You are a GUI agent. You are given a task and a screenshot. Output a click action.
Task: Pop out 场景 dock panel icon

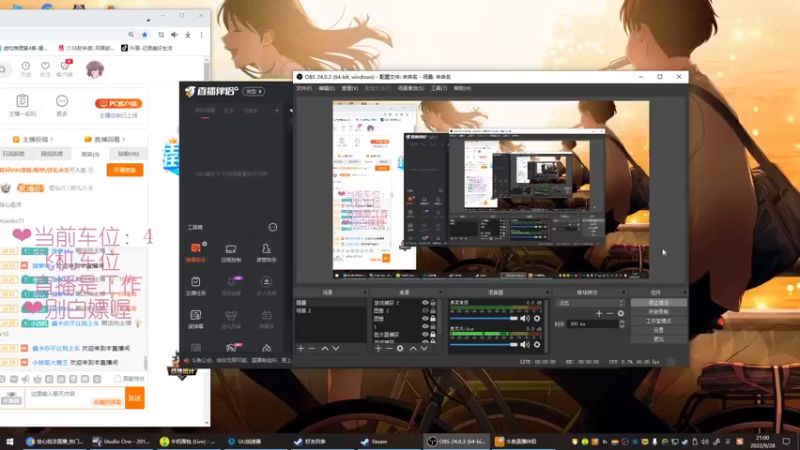click(x=364, y=293)
